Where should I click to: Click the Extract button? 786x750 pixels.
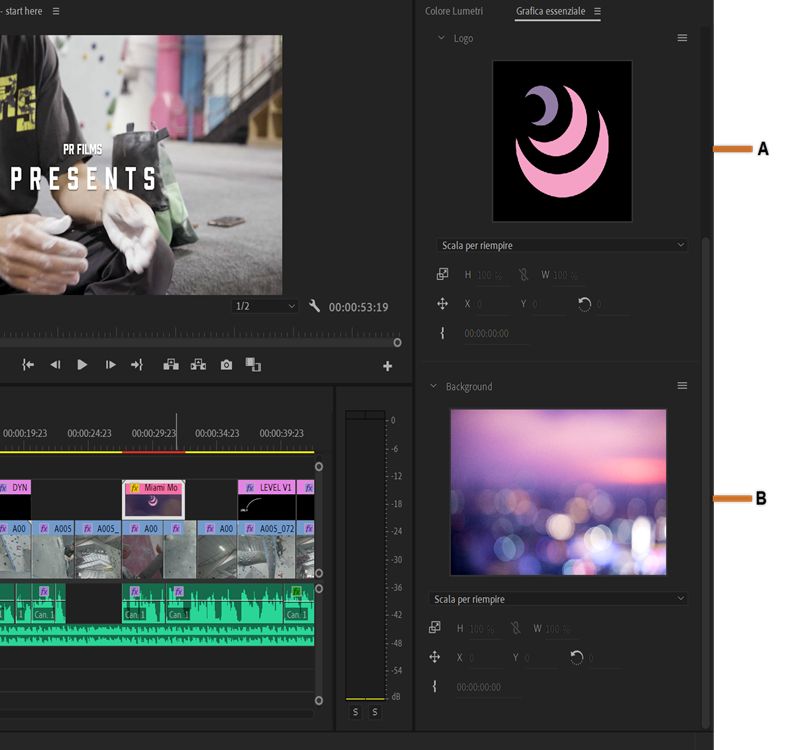coord(199,364)
